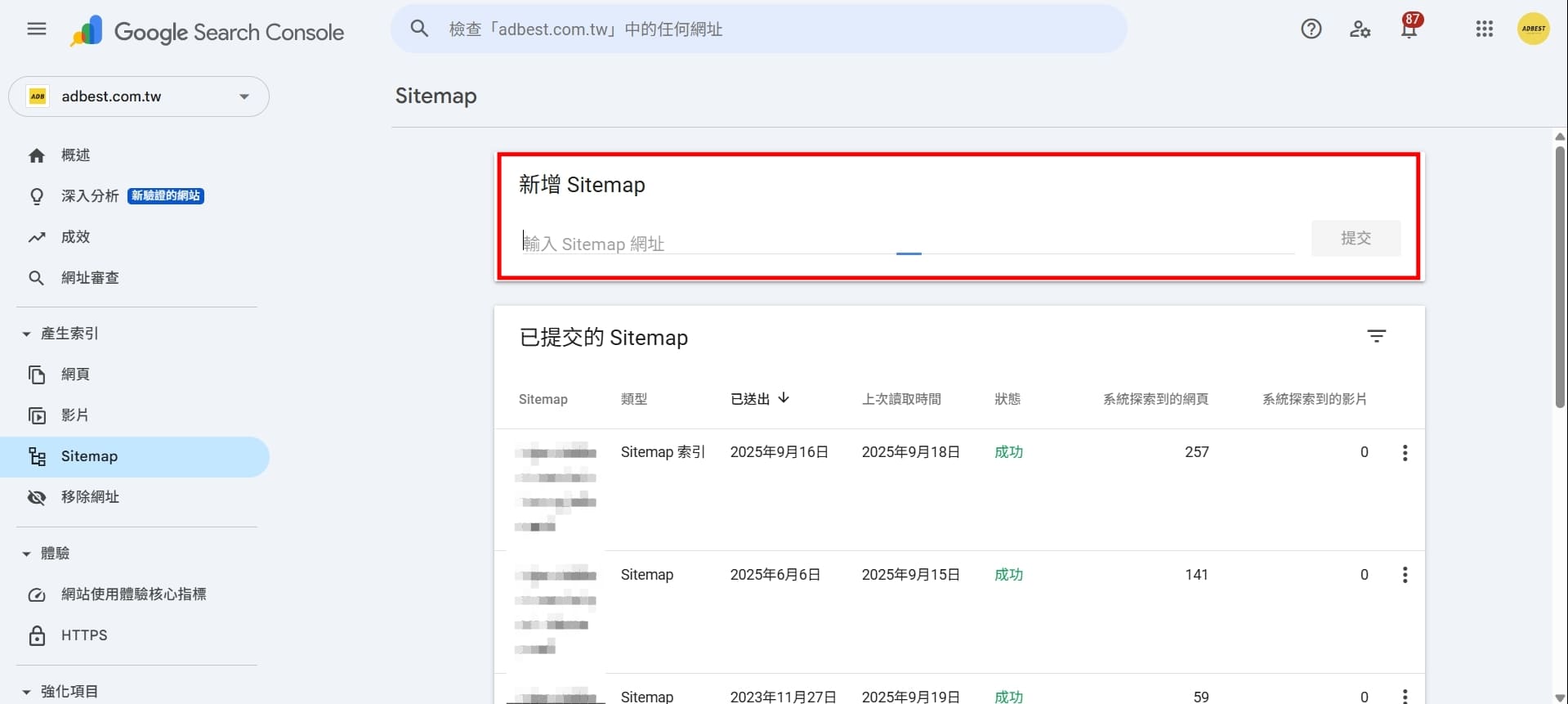Open notifications bell showing 87

click(x=1410, y=28)
